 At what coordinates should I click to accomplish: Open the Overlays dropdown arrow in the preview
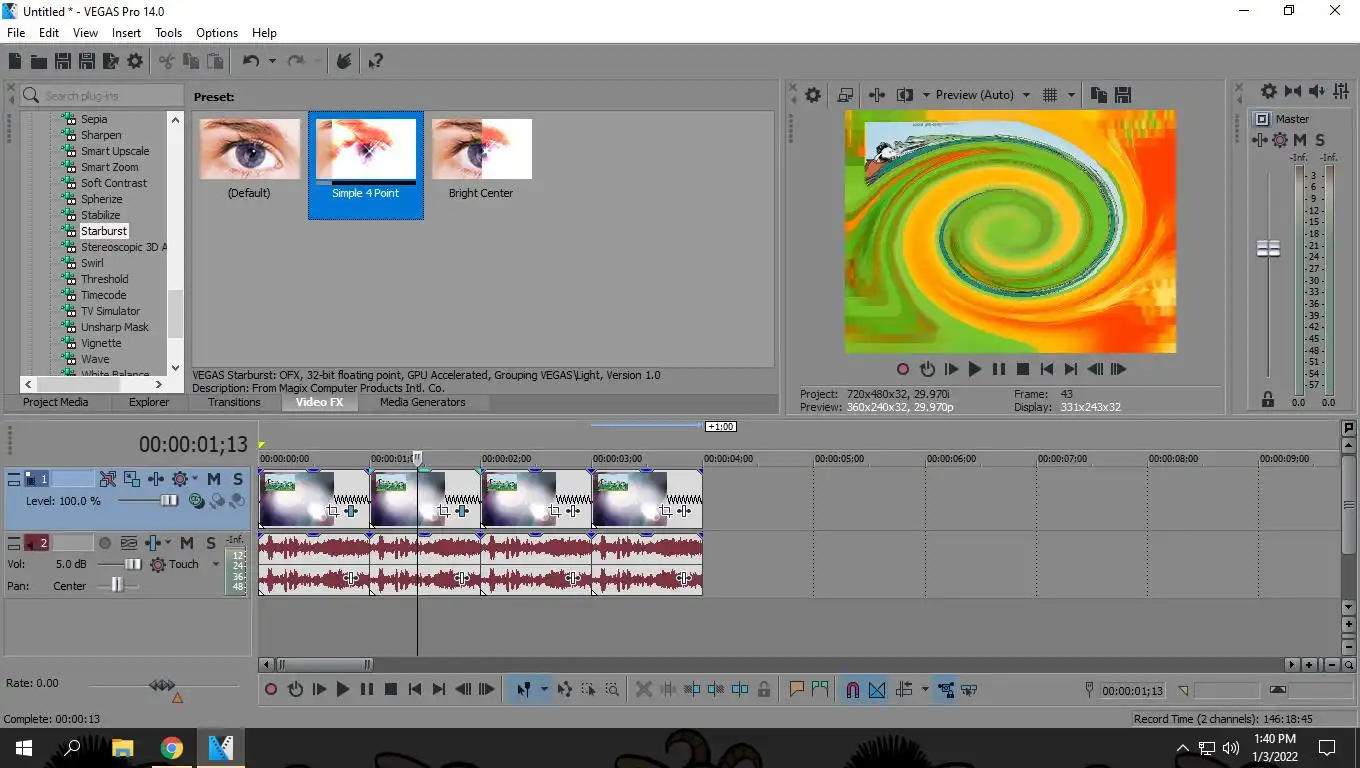[1071, 95]
